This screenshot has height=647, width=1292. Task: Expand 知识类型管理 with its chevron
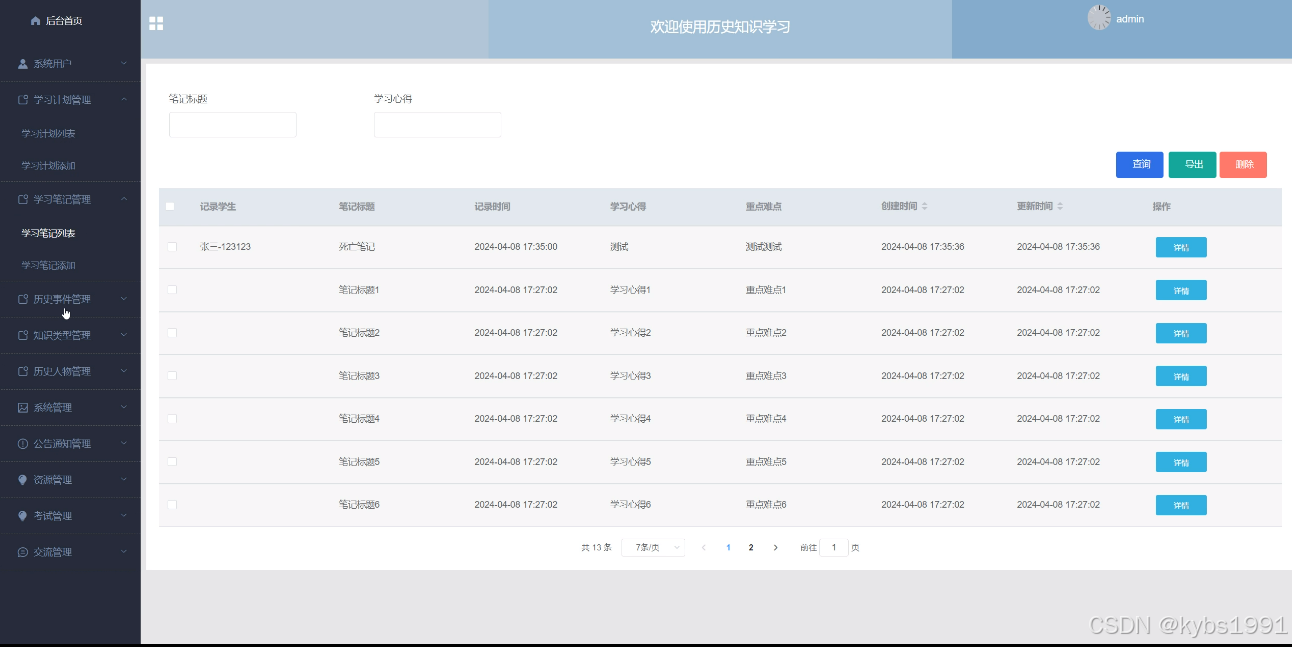(123, 335)
